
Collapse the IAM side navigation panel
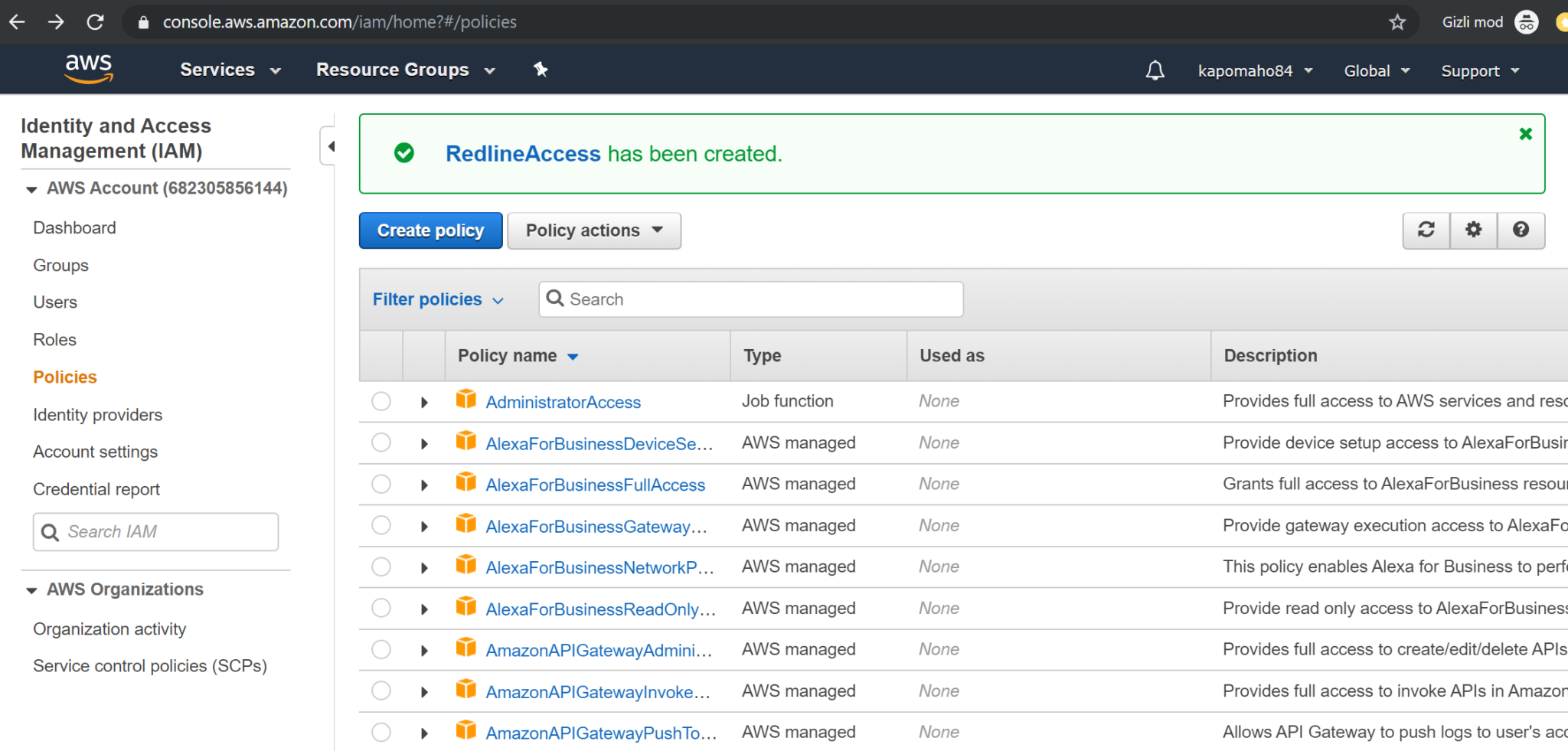coord(330,146)
